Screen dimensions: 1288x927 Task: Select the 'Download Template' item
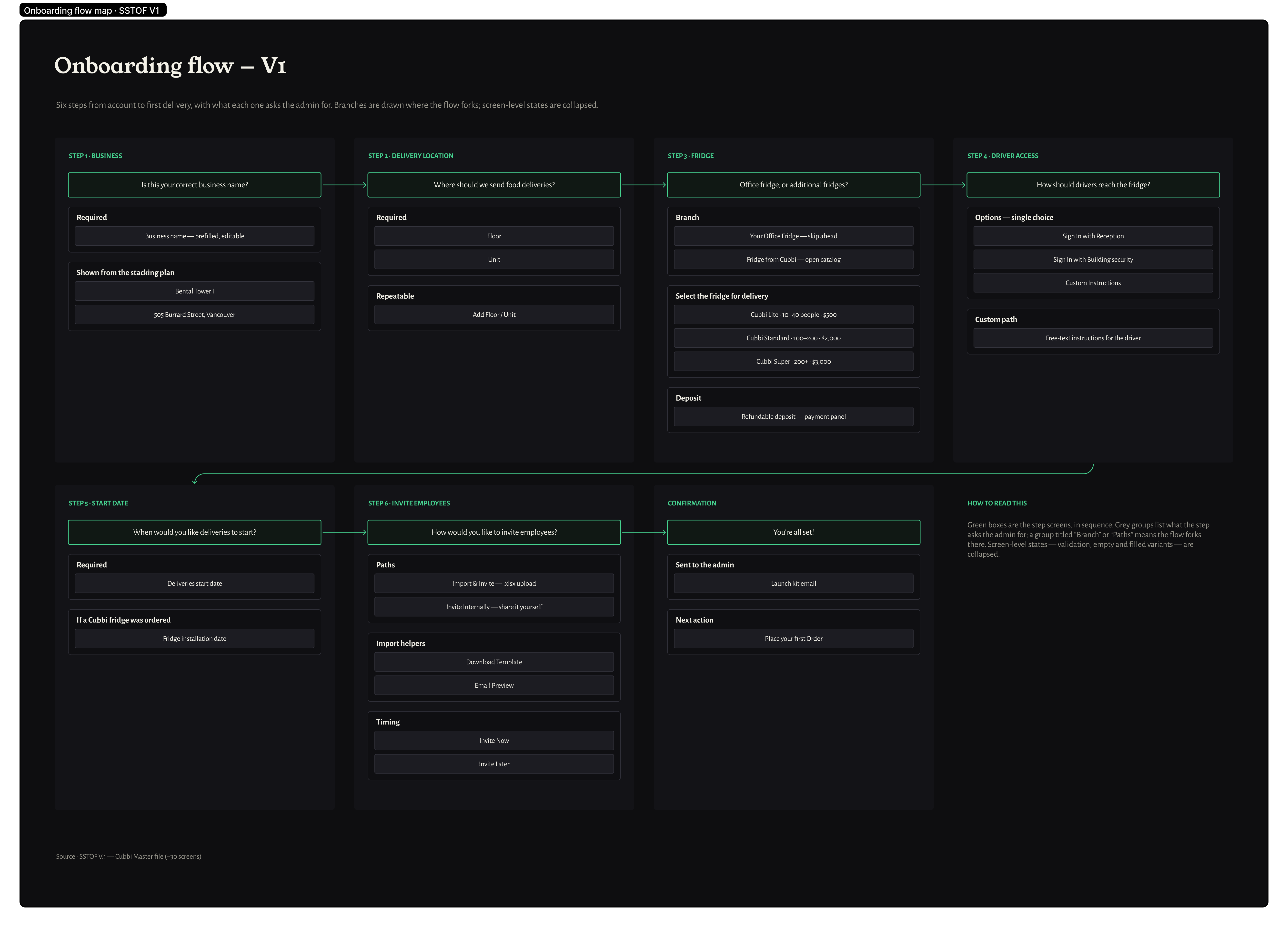click(x=494, y=662)
